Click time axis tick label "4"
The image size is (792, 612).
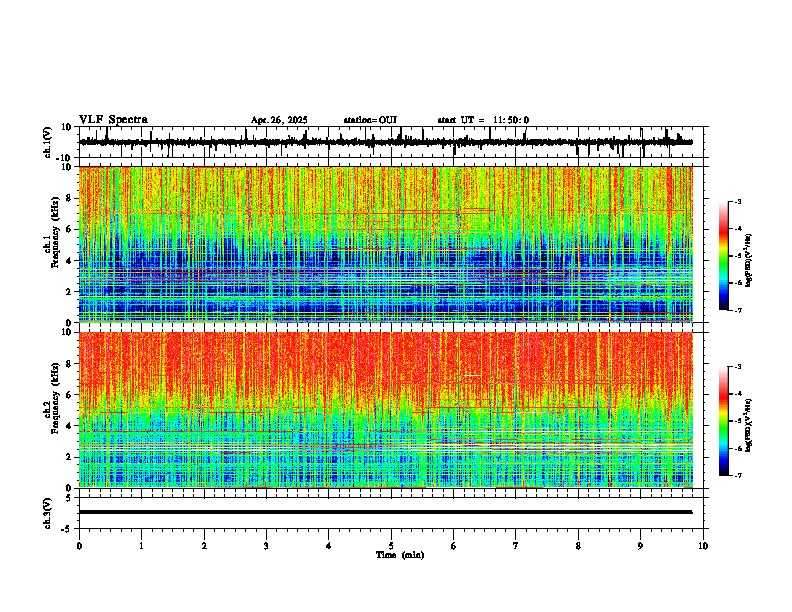[329, 546]
